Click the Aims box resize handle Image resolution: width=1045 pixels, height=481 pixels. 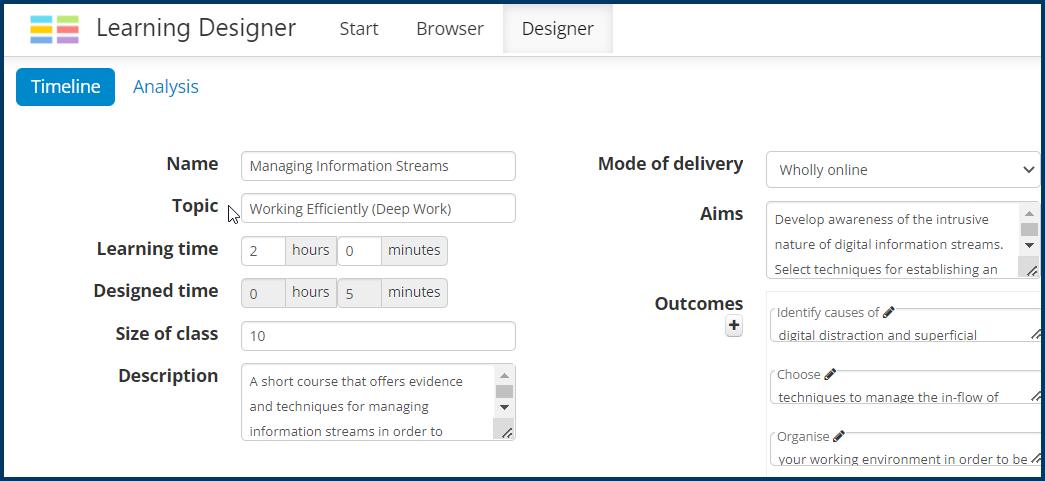[1029, 270]
